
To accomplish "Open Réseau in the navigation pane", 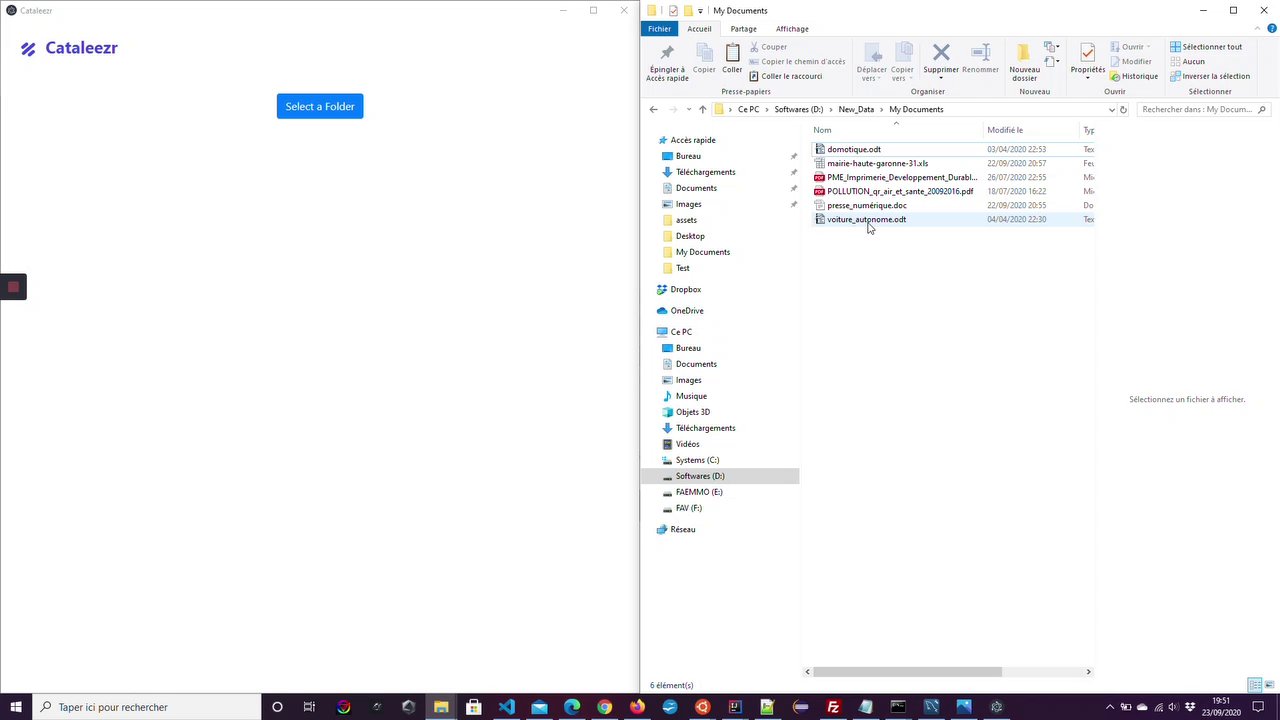I will tap(682, 530).
